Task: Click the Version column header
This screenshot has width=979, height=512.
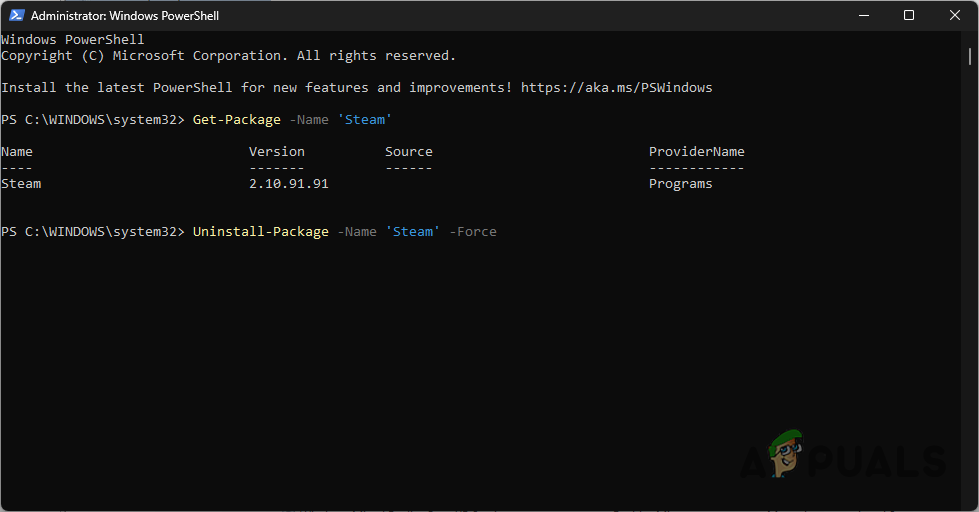Action: [277, 152]
